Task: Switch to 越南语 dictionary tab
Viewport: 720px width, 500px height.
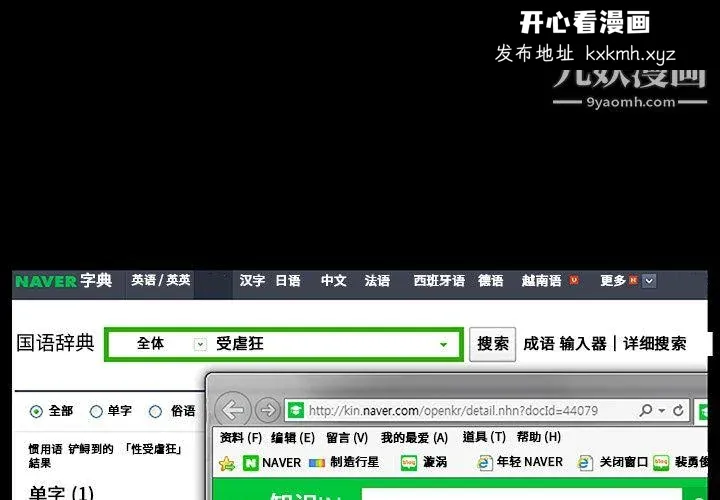Action: [541, 281]
